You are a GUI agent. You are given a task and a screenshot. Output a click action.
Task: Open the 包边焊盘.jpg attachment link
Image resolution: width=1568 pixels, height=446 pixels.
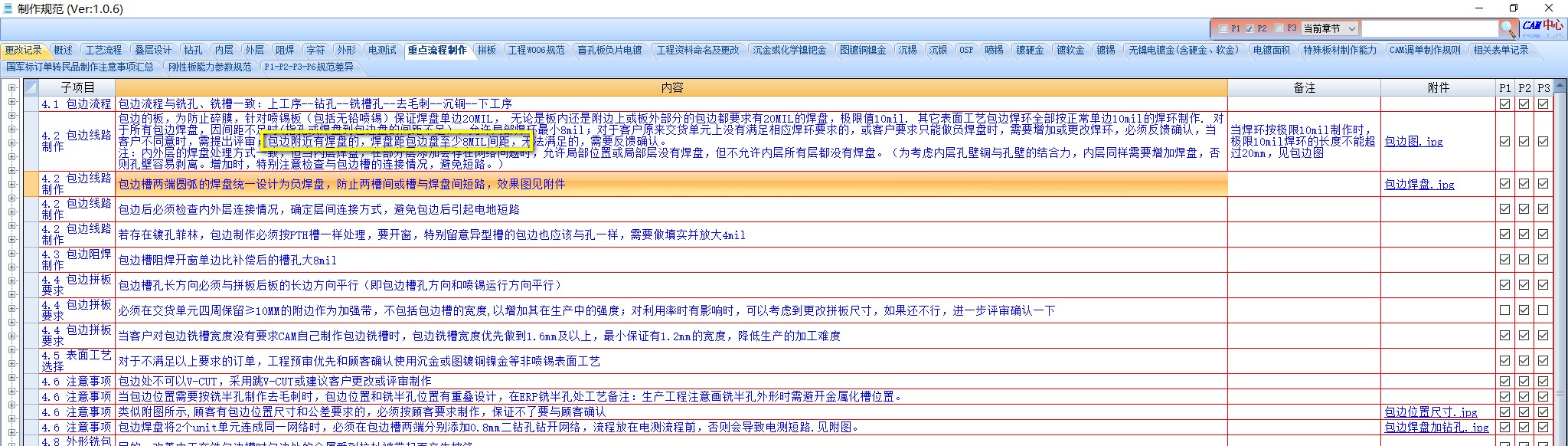[1419, 185]
